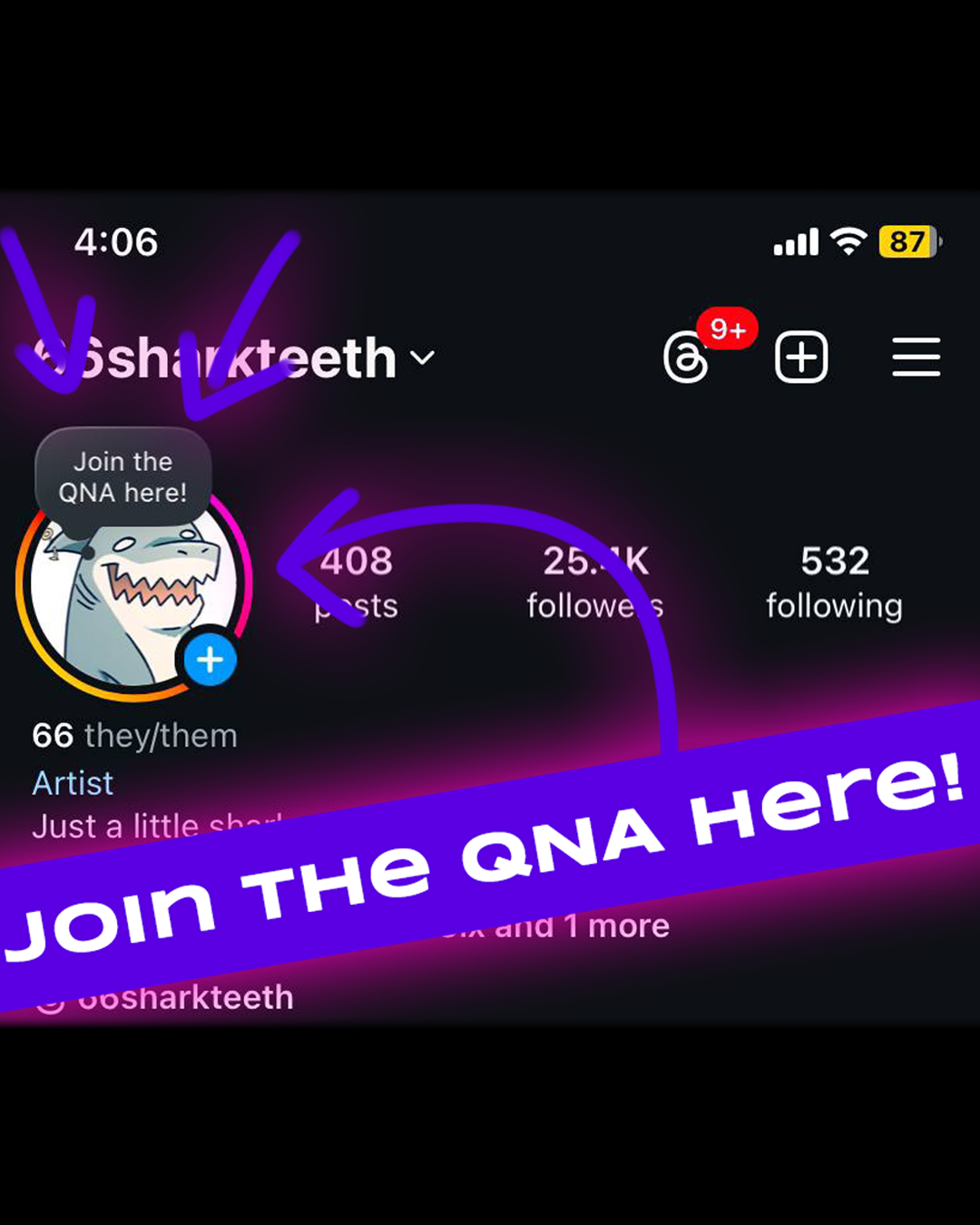
Task: Tap the Wi-Fi status icon
Action: tap(848, 241)
